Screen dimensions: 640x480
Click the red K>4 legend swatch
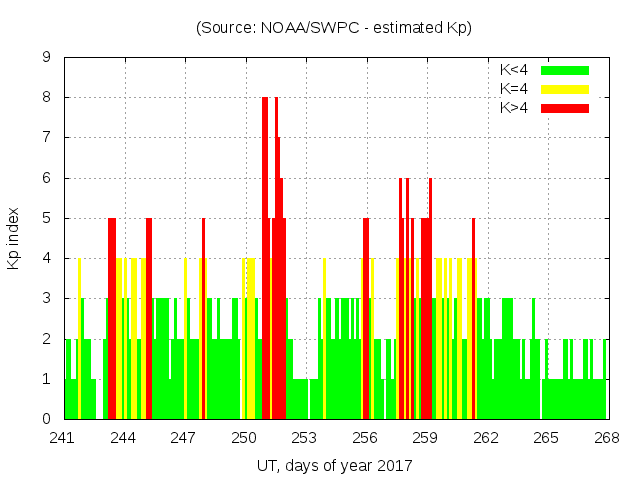pos(565,108)
